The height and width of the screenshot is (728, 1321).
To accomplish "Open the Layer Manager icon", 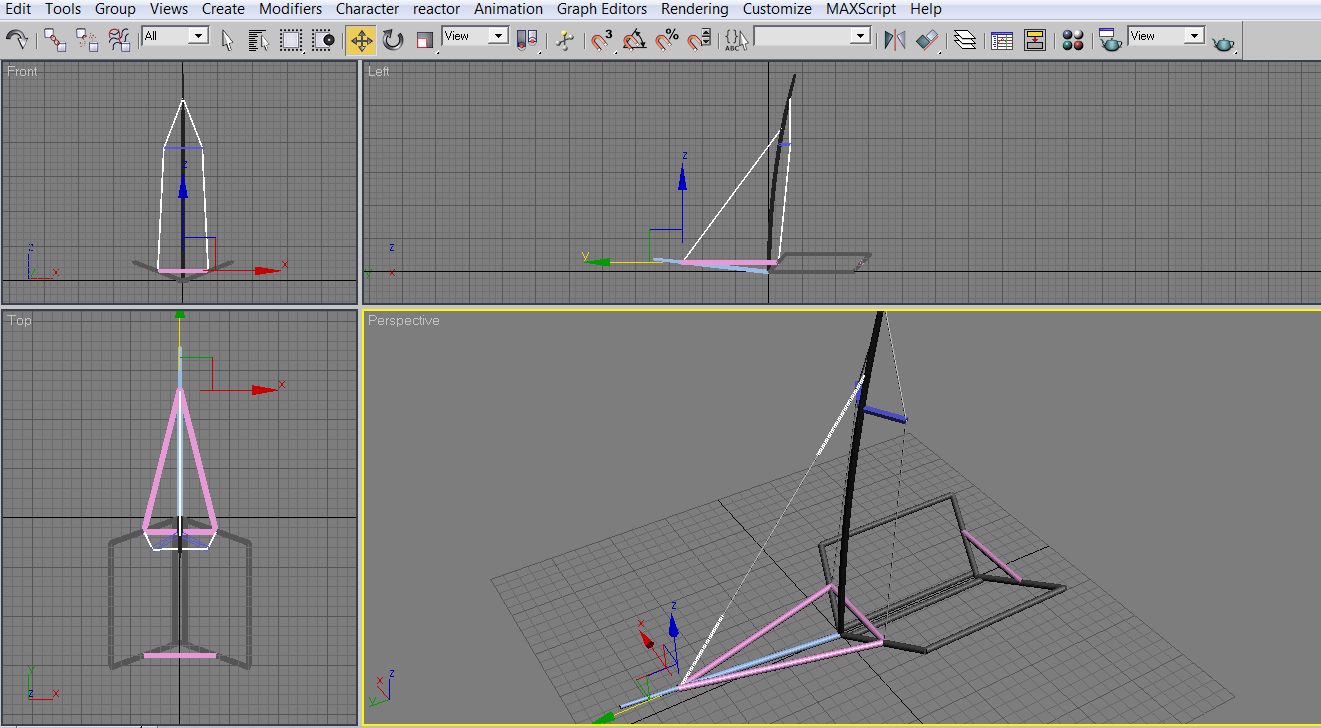I will click(964, 40).
